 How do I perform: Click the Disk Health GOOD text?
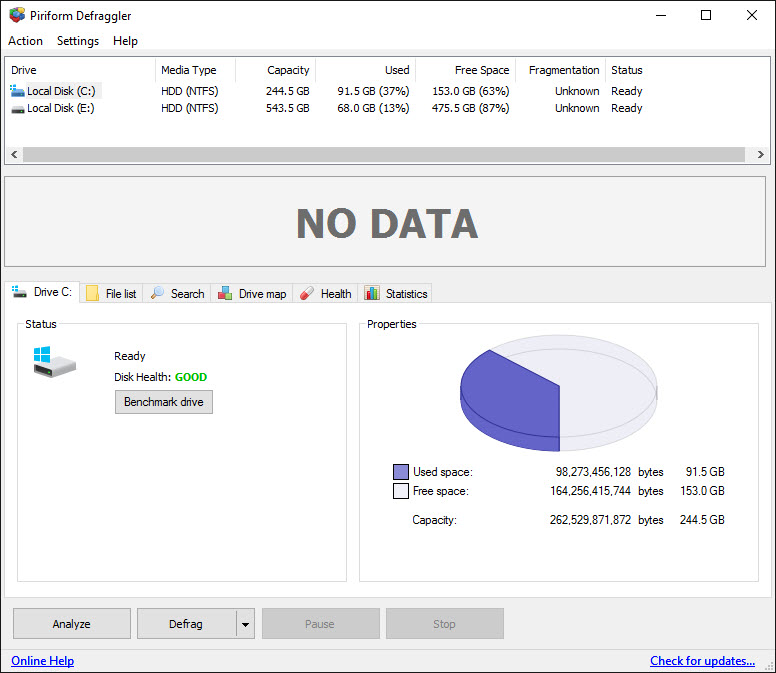(191, 377)
